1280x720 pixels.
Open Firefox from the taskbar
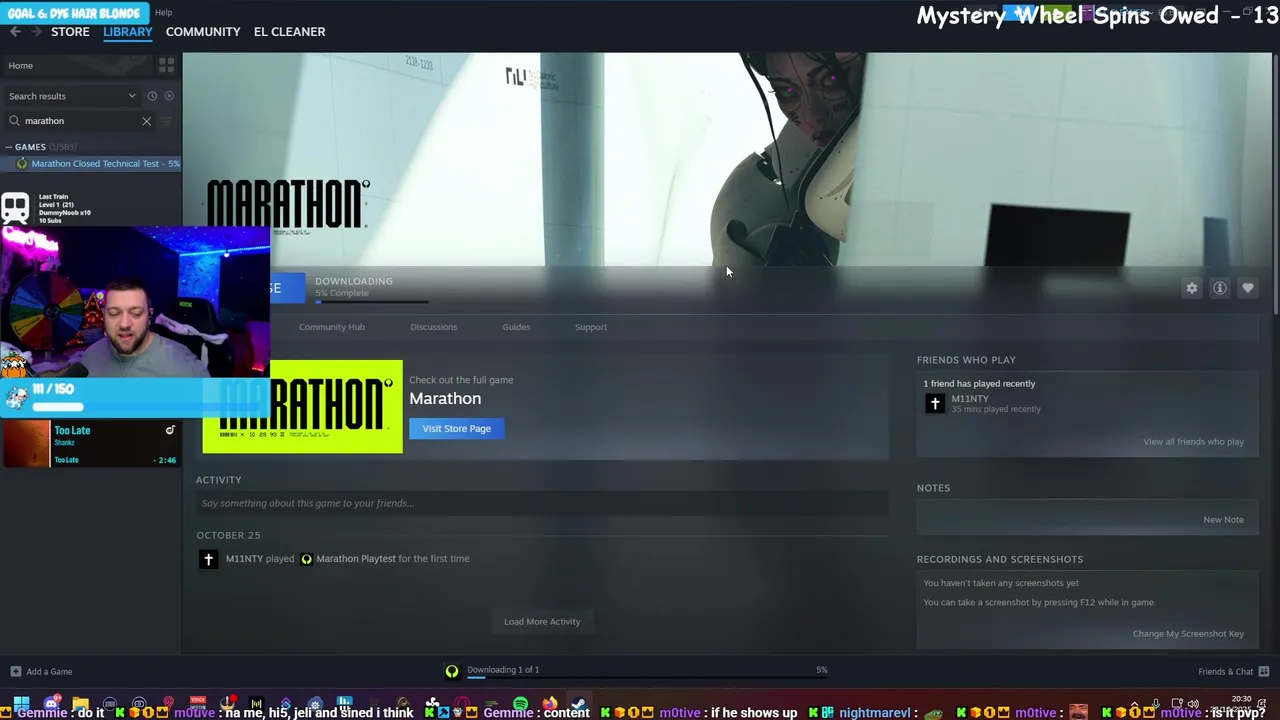(549, 704)
